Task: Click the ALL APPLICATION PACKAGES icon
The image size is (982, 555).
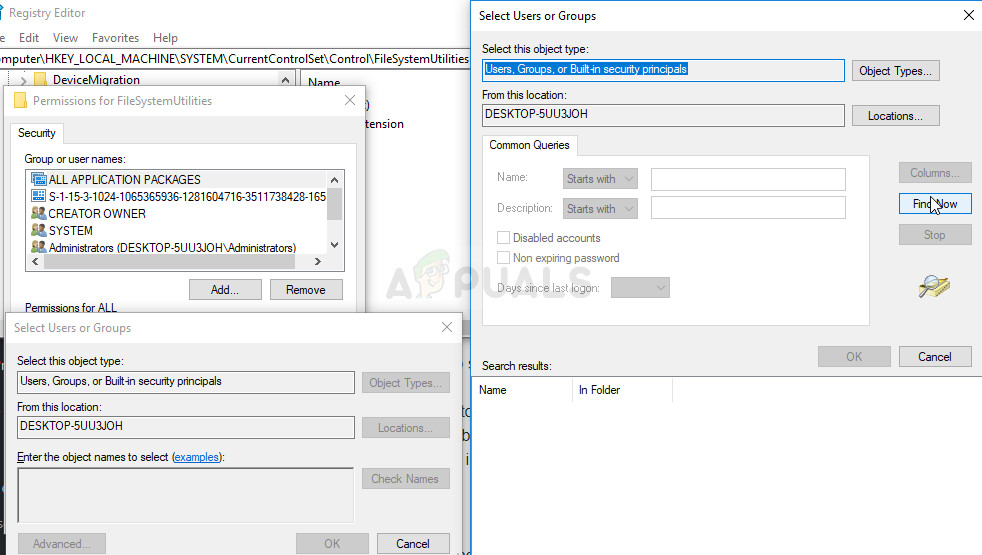Action: pyautogui.click(x=39, y=179)
